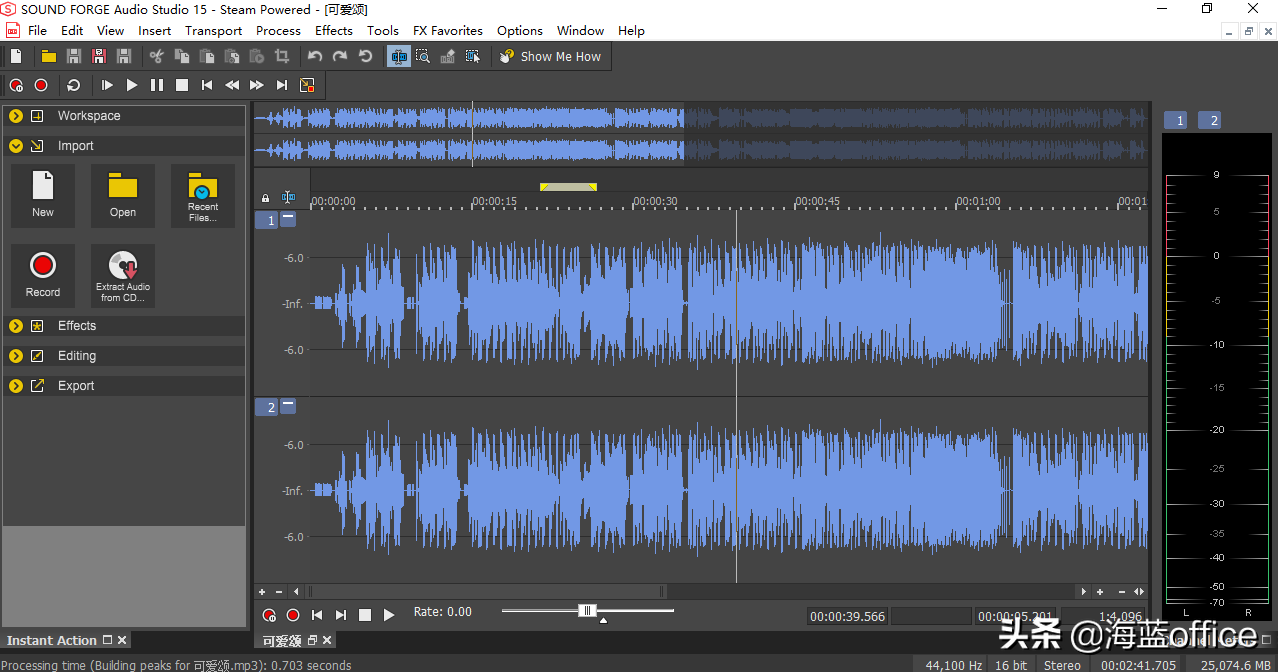Collapse the Workspace section
This screenshot has width=1278, height=672.
click(16, 116)
